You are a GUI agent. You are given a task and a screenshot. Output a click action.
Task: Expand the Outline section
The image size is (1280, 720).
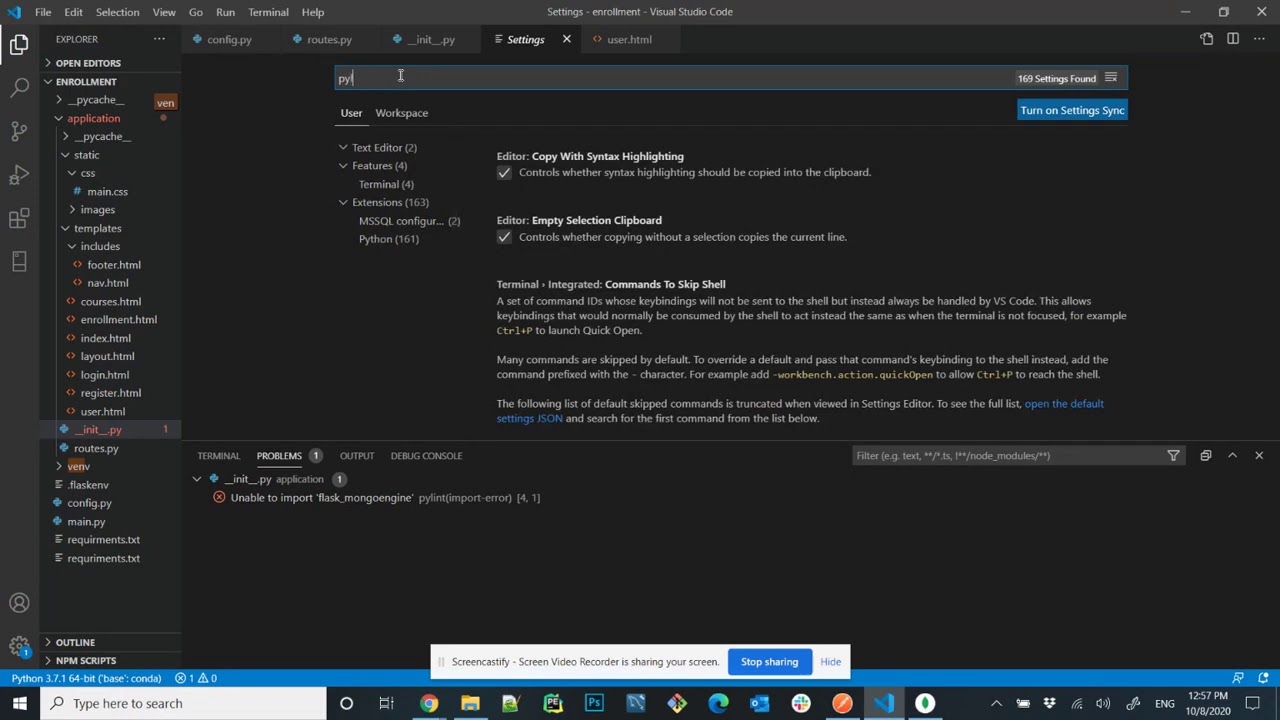coord(75,642)
